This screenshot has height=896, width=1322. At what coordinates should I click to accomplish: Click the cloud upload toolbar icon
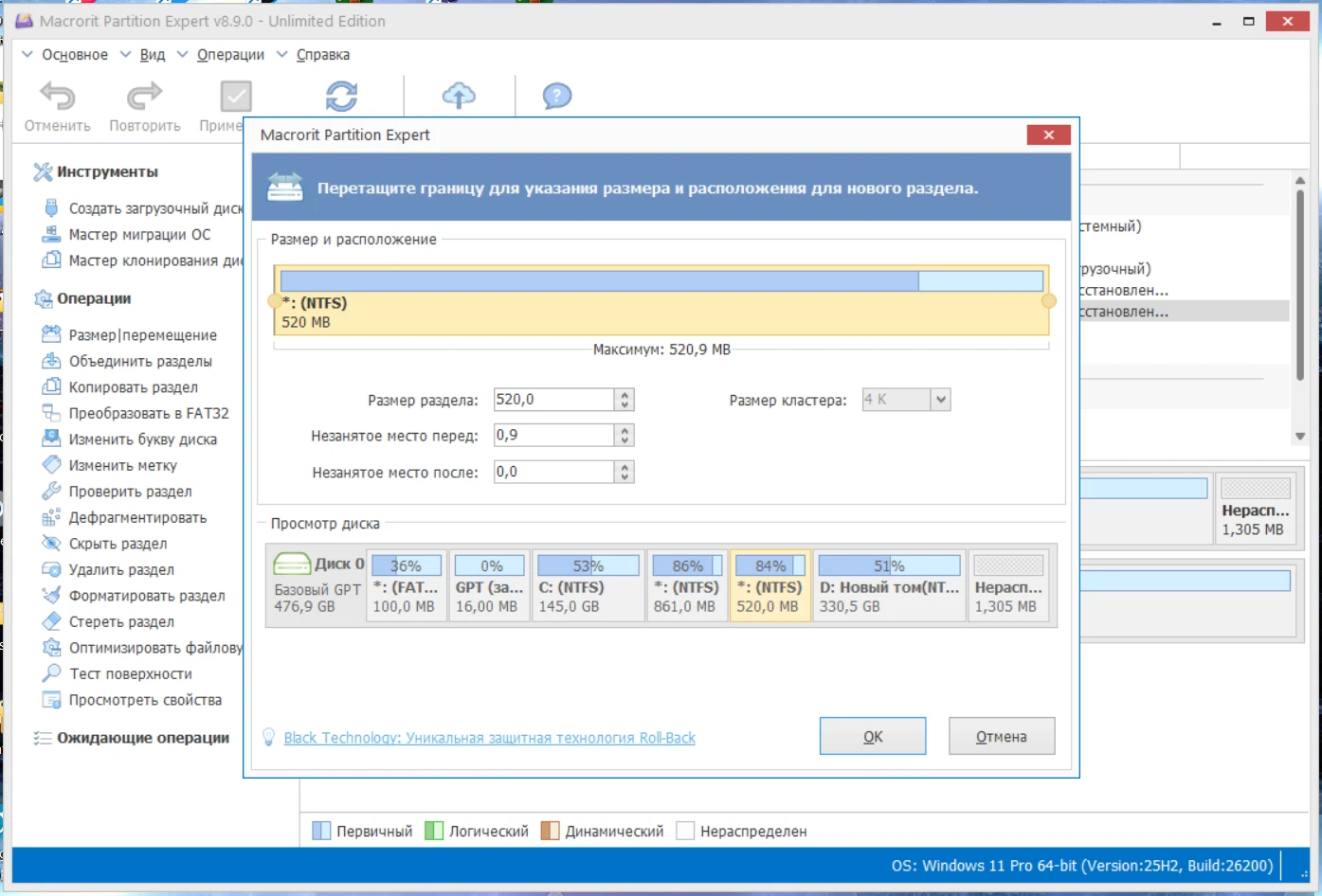459,96
